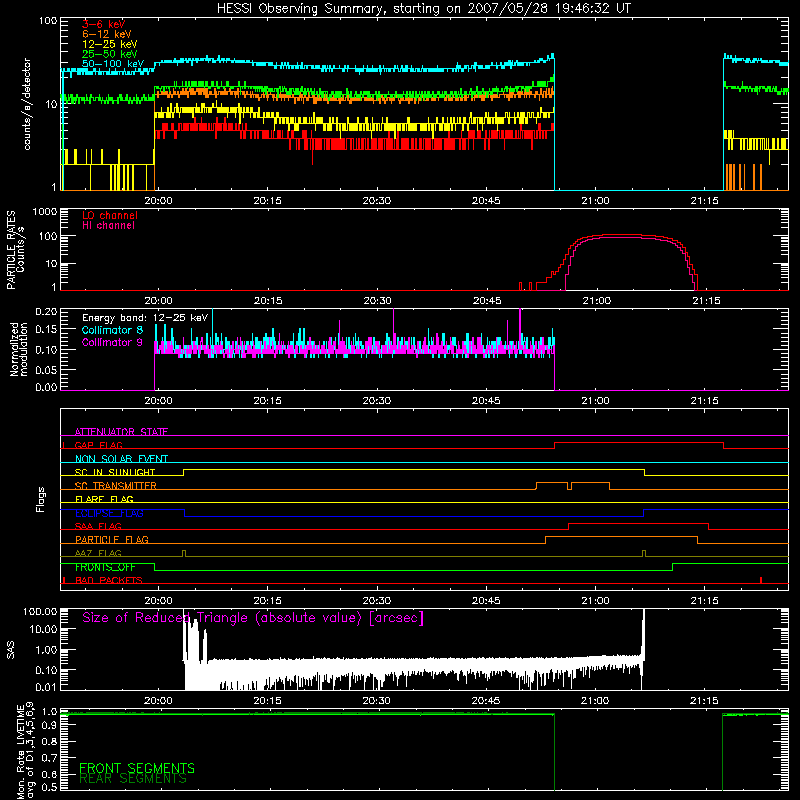
Task: Click the SC IN SUNLIGHT flag label
Action: click(115, 472)
